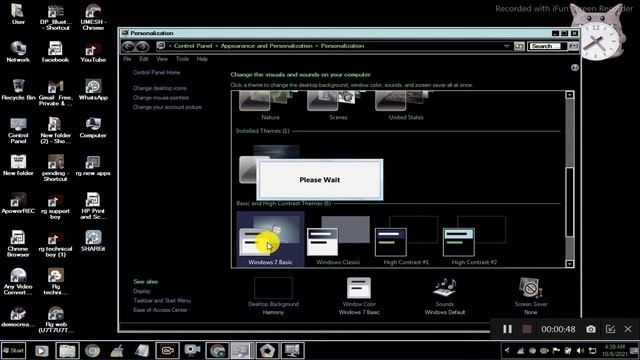Image resolution: width=640 pixels, height=360 pixels.
Task: Expand the address bar history dropdown
Action: coord(507,46)
